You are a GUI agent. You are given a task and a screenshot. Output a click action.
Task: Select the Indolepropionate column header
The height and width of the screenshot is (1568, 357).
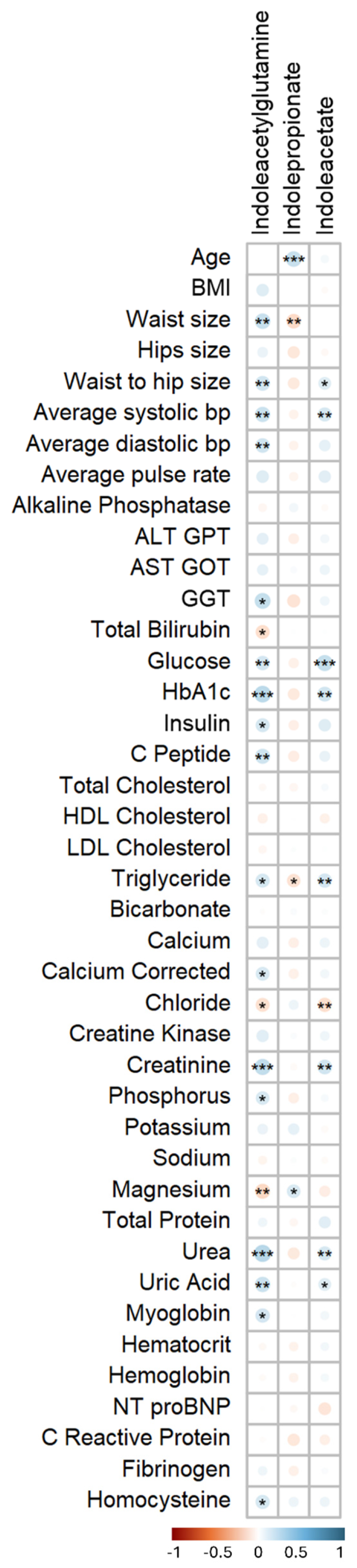click(292, 147)
